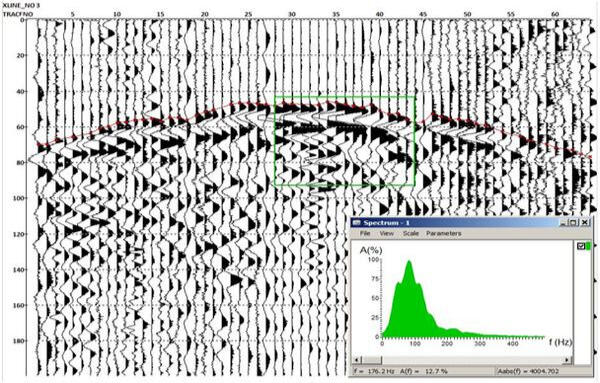Click inside the green selection rectangle
The height and width of the screenshot is (383, 600).
pyautogui.click(x=344, y=141)
